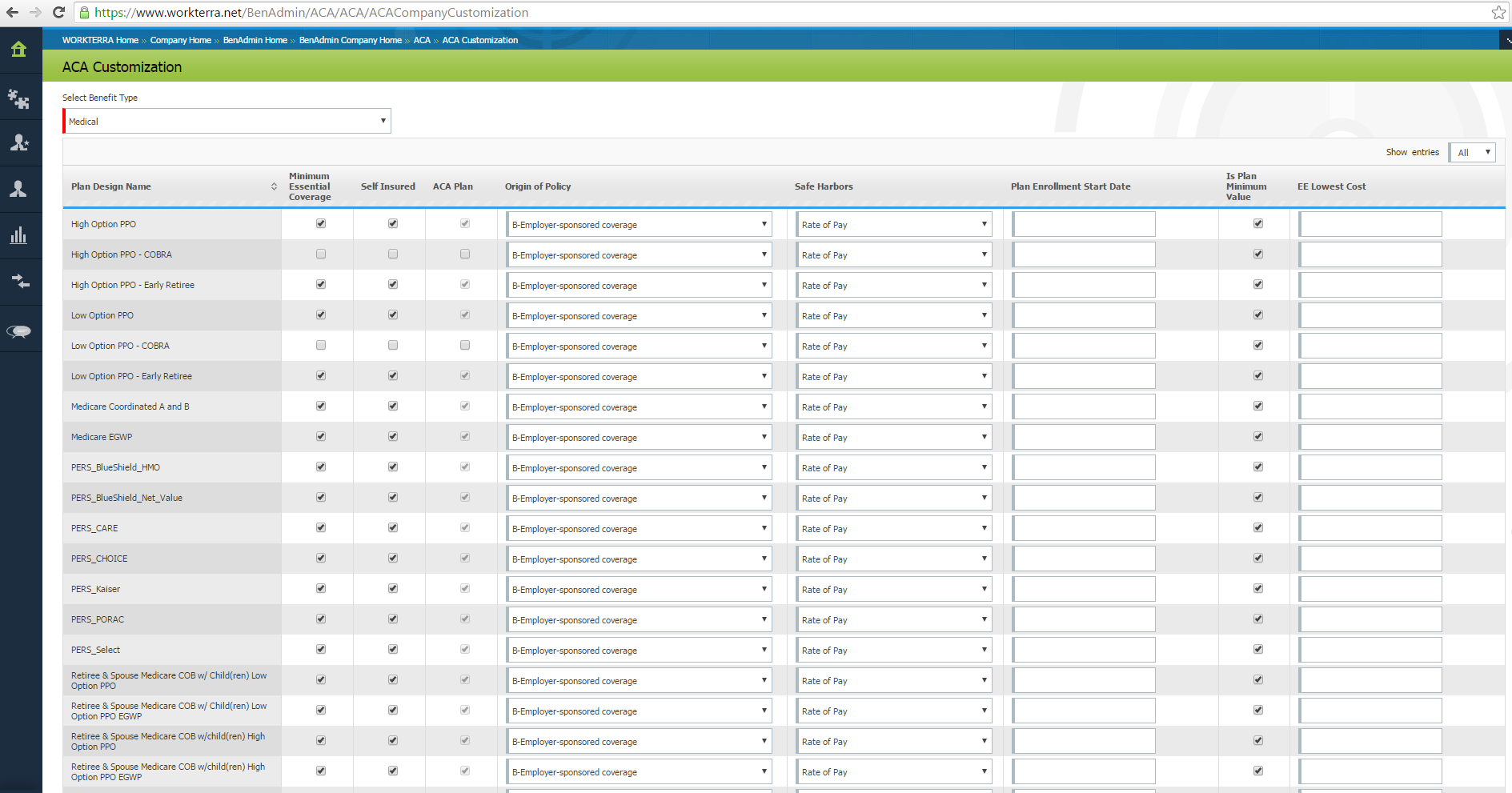Click the person with star sidebar icon
This screenshot has height=793, width=1512.
pyautogui.click(x=19, y=143)
